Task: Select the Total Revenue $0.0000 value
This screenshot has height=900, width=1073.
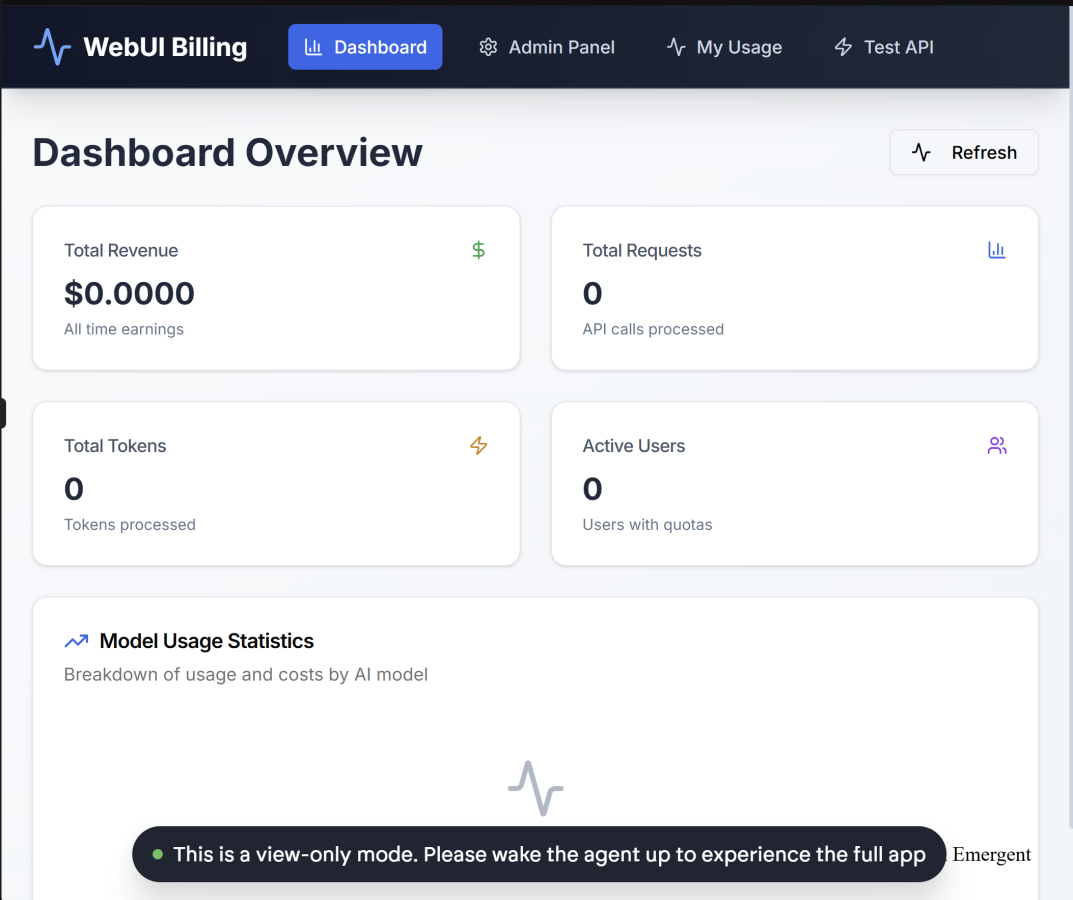Action: tap(129, 293)
